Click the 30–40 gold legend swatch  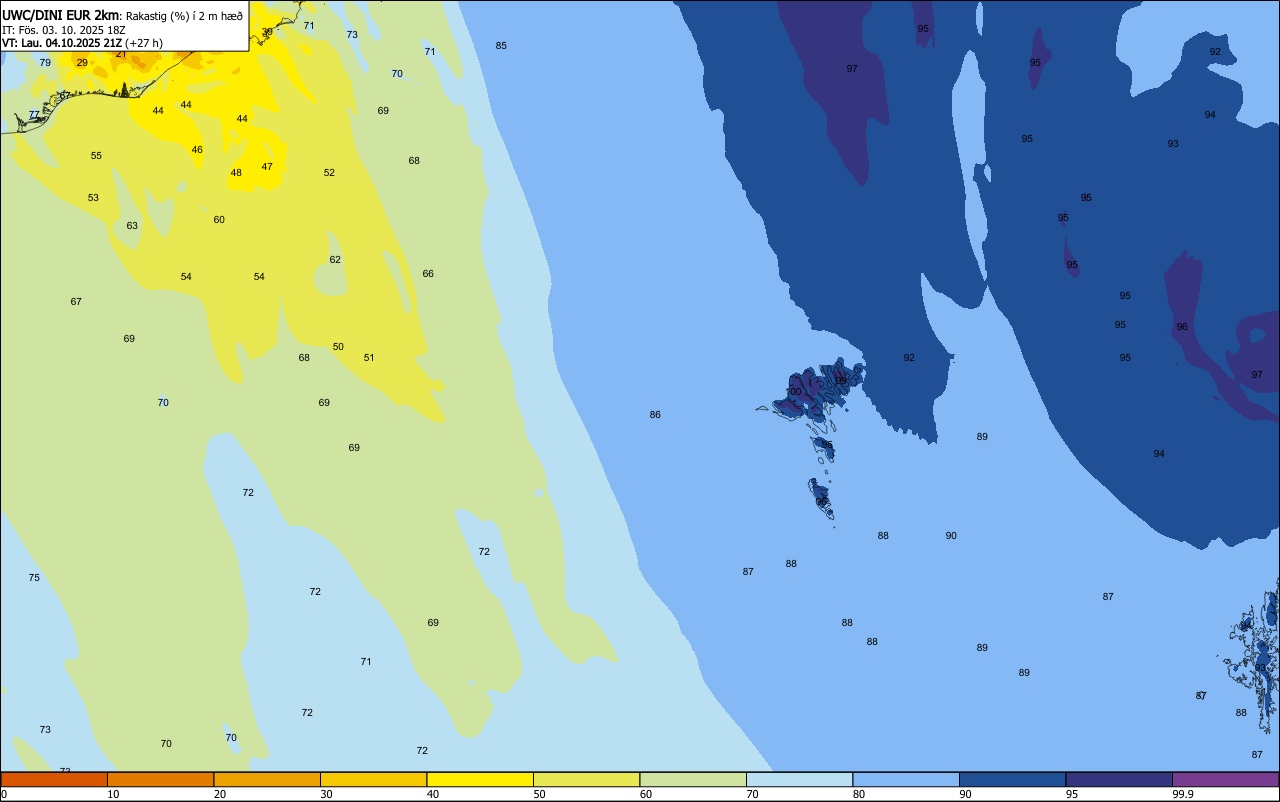373,779
